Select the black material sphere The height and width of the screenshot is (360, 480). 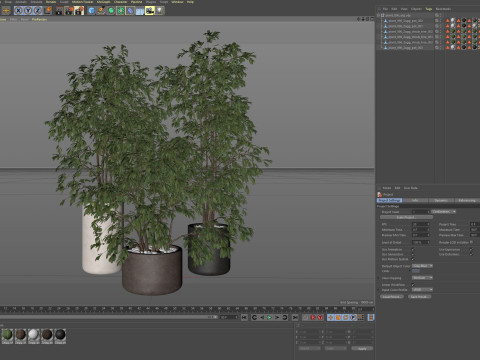coord(60,336)
